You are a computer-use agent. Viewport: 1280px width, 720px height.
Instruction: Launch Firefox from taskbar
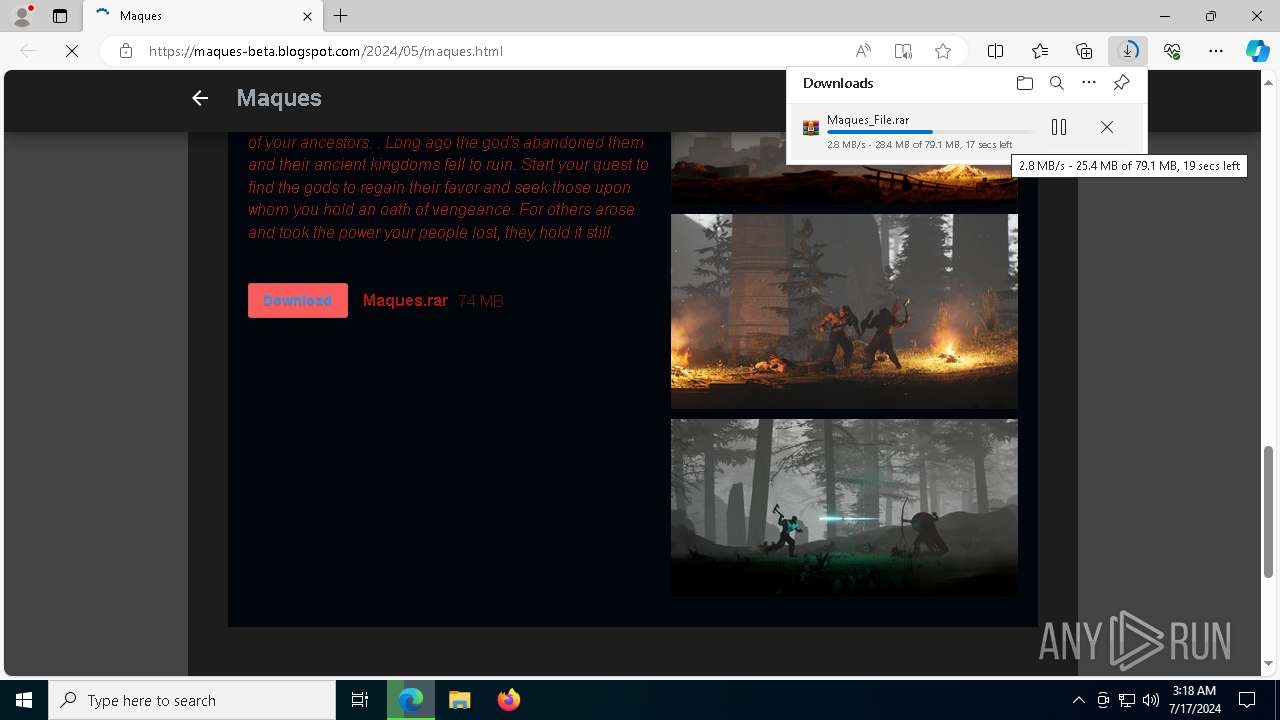pyautogui.click(x=508, y=700)
